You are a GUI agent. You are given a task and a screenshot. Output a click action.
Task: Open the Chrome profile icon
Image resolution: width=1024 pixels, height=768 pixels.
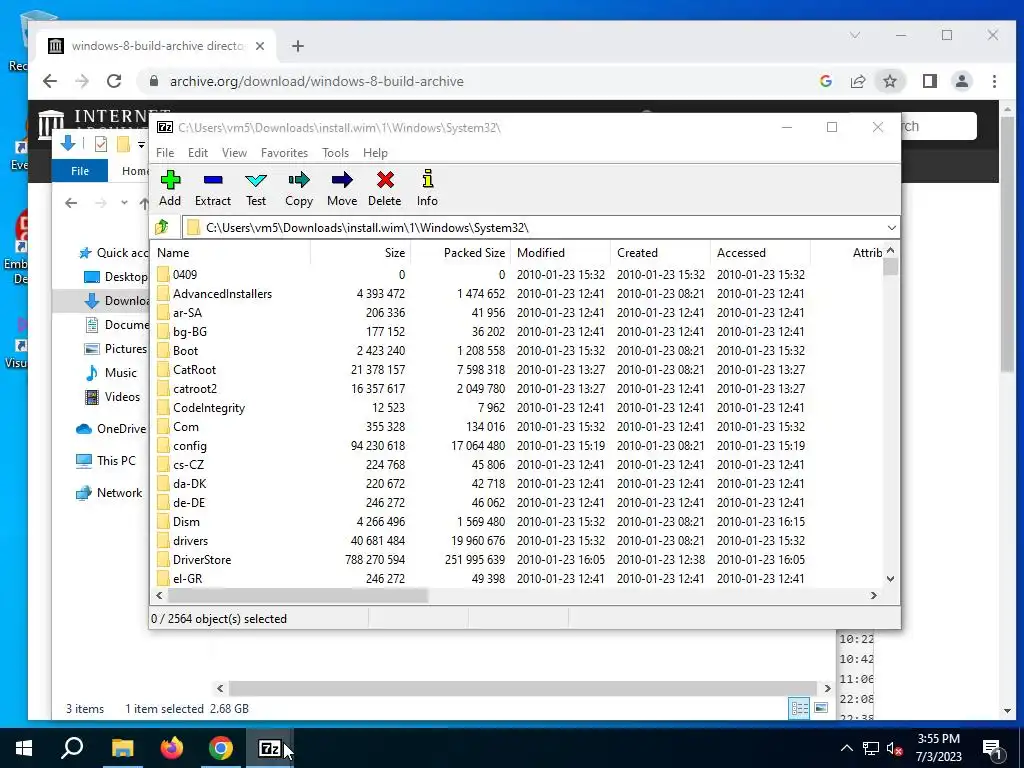pyautogui.click(x=962, y=81)
